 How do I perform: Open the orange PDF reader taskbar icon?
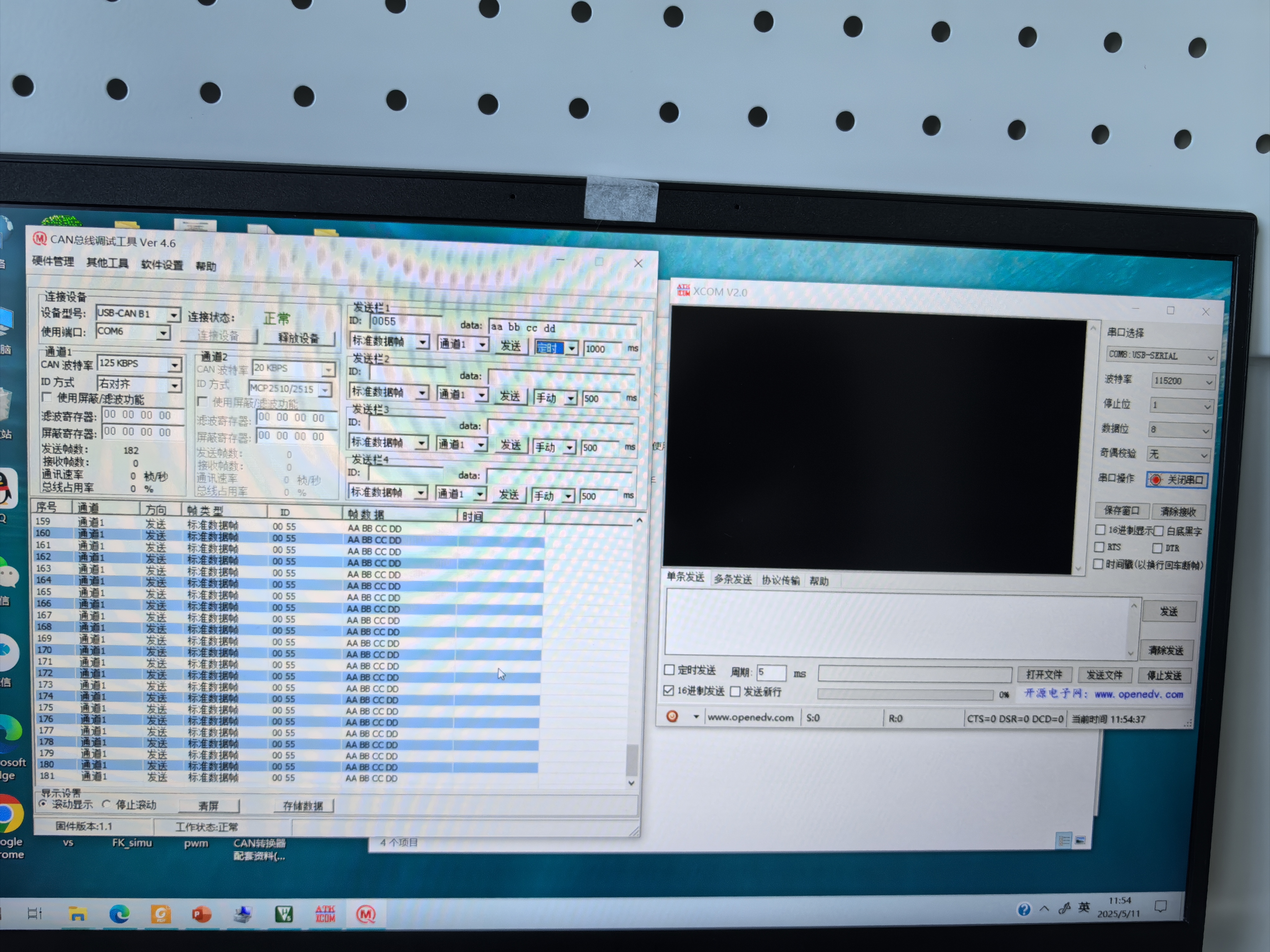coord(161,914)
